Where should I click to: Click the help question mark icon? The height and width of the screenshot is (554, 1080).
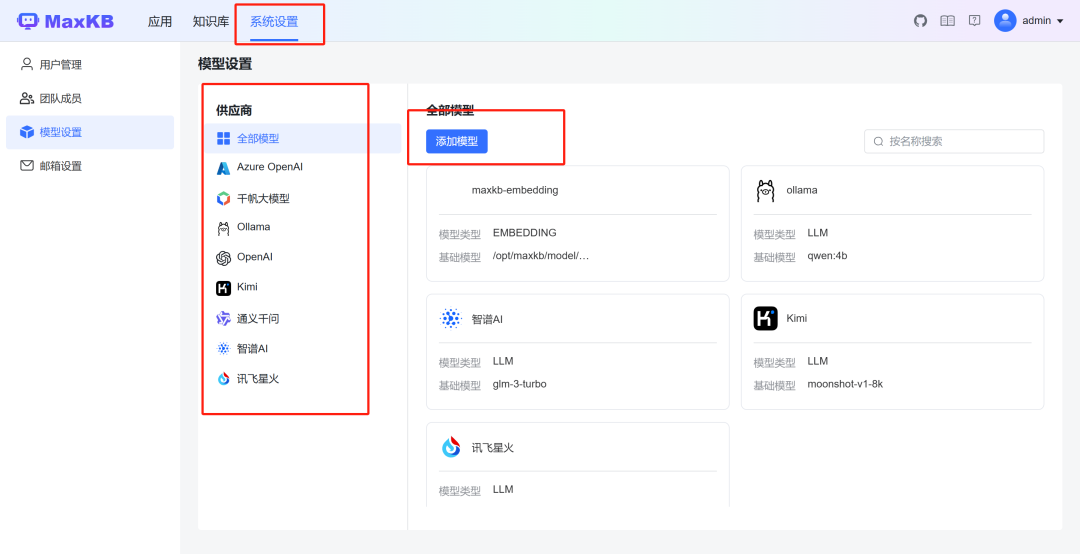pos(974,21)
